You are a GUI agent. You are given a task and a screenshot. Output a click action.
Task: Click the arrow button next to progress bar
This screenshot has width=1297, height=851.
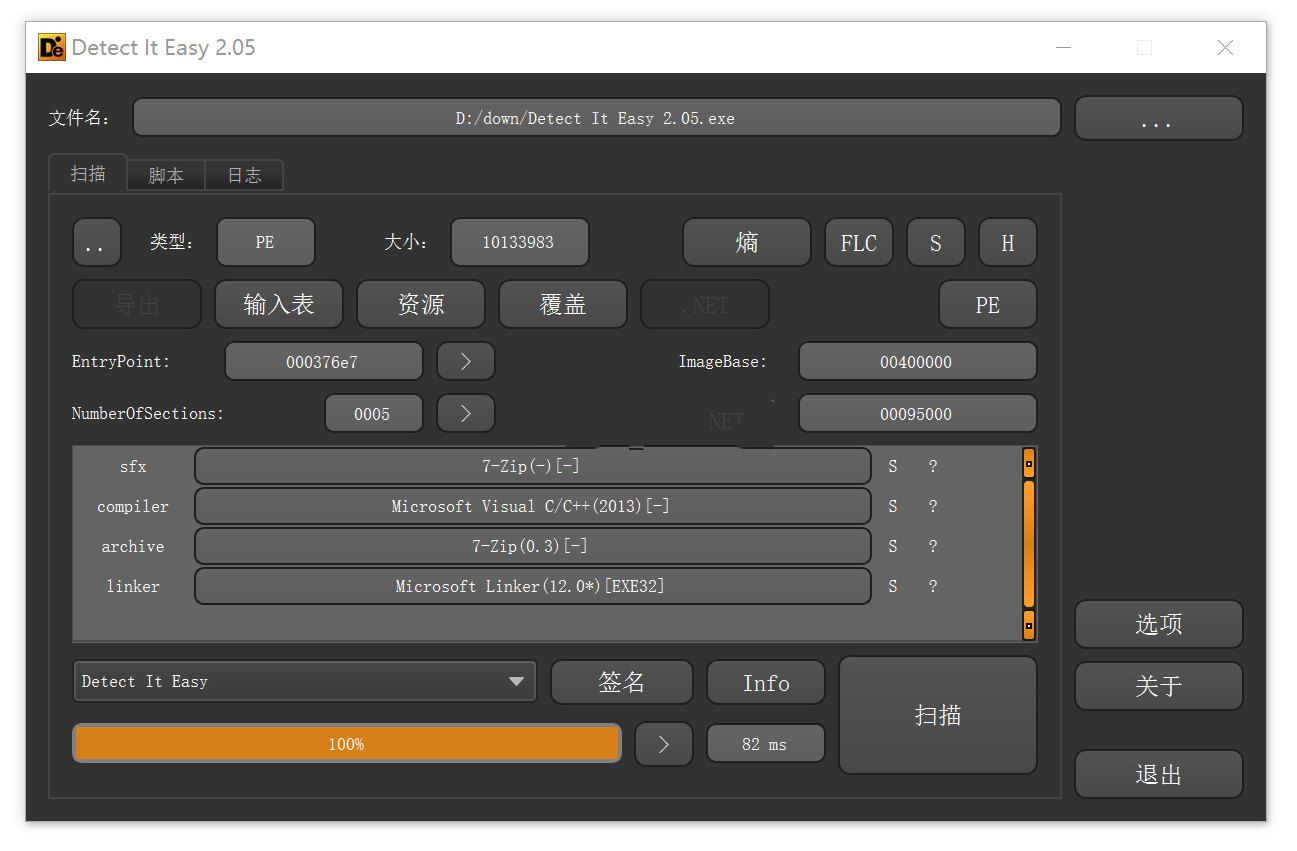coord(663,744)
